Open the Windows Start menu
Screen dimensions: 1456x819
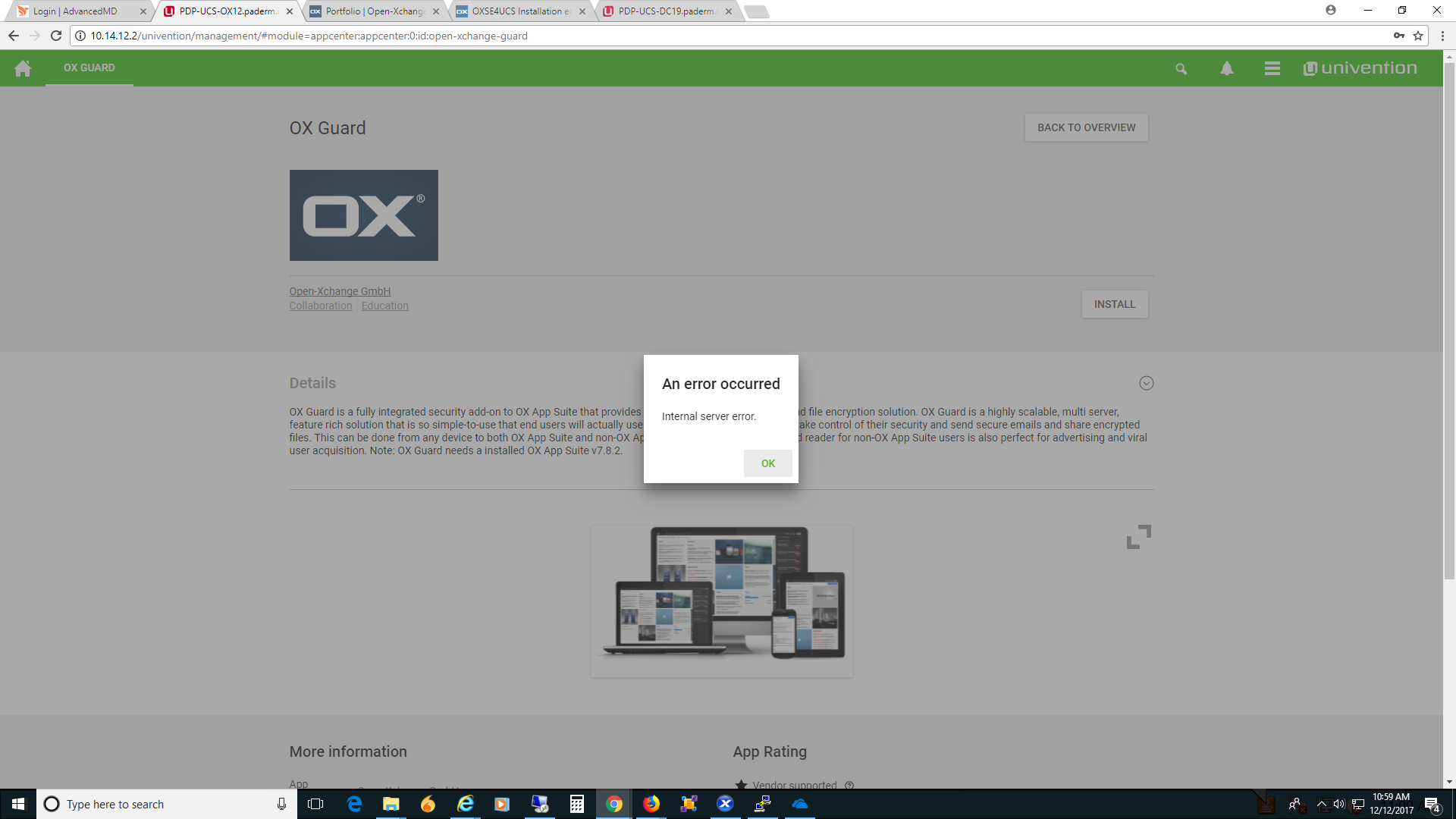tap(18, 804)
